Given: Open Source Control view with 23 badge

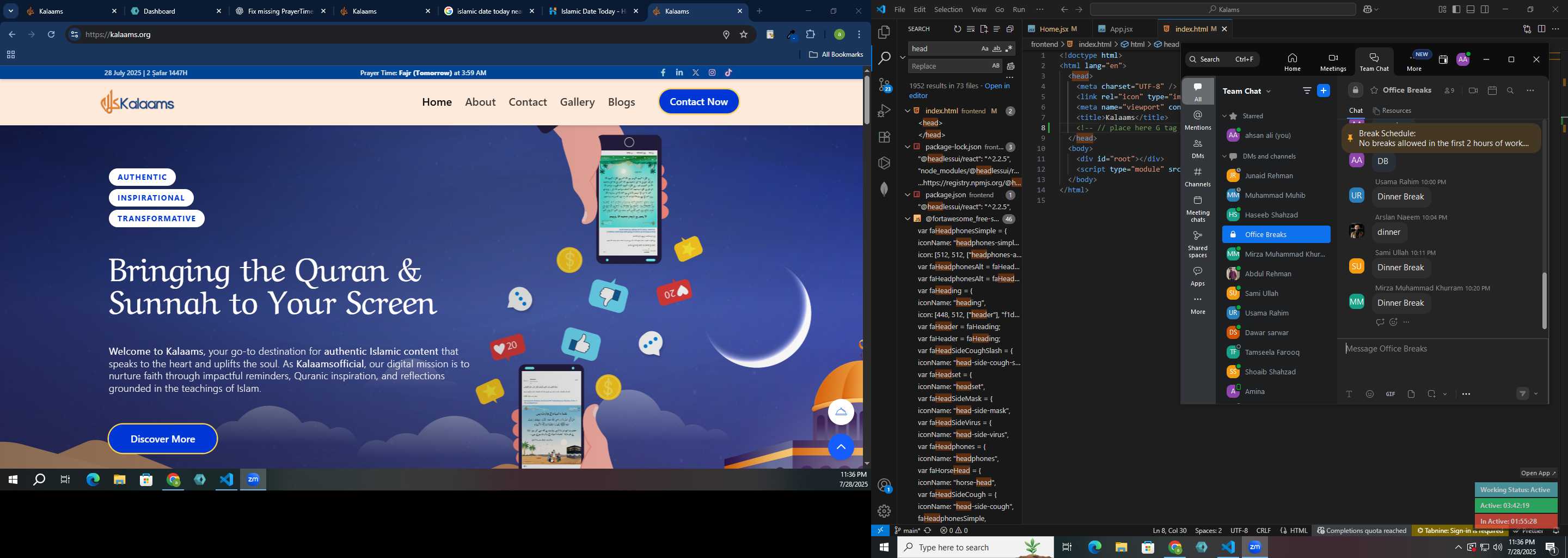Looking at the screenshot, I should pyautogui.click(x=884, y=84).
